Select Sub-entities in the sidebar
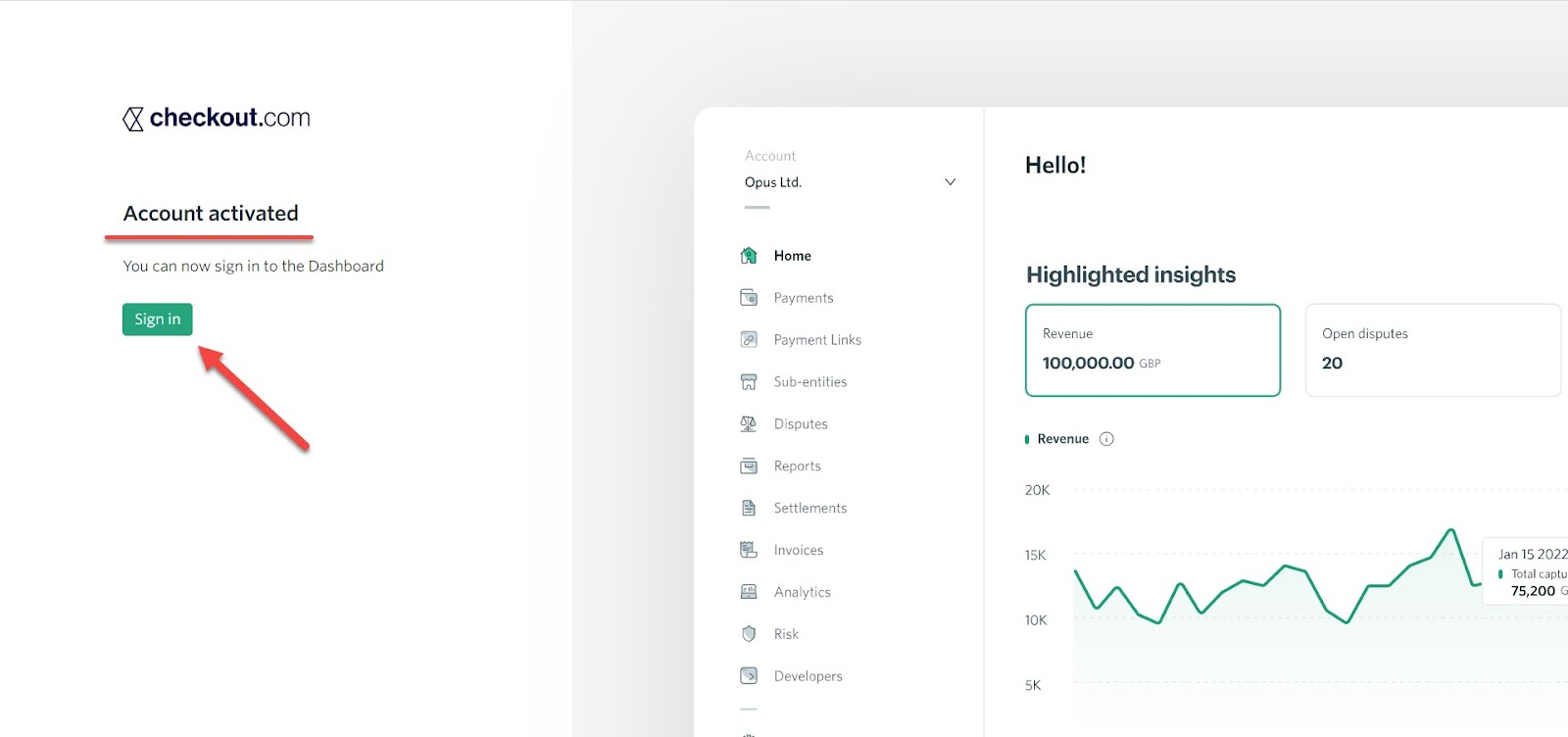1568x737 pixels. pos(810,382)
